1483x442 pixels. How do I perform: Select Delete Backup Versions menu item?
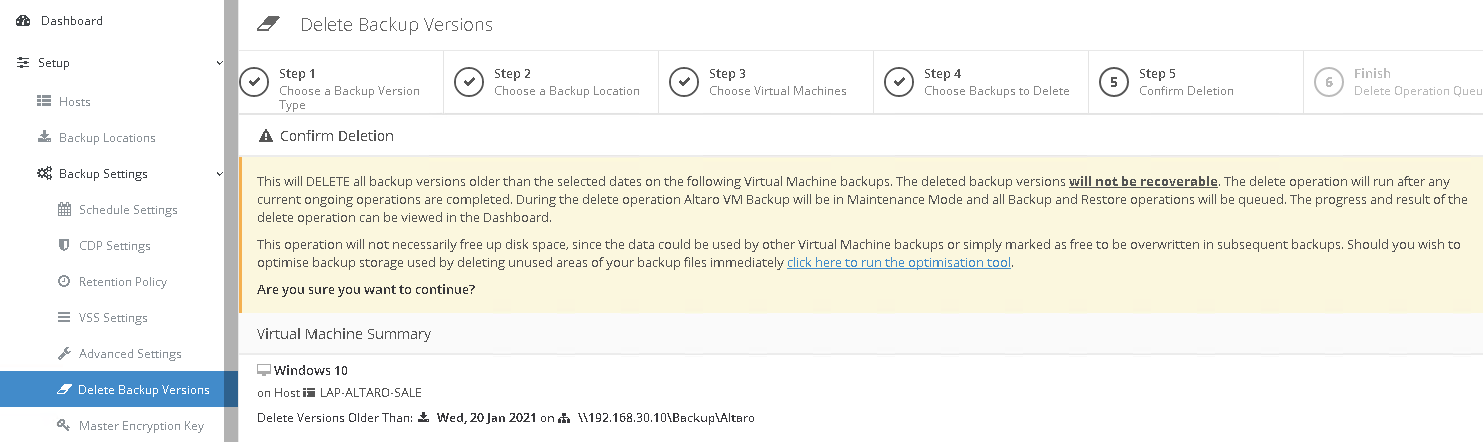[x=143, y=390]
